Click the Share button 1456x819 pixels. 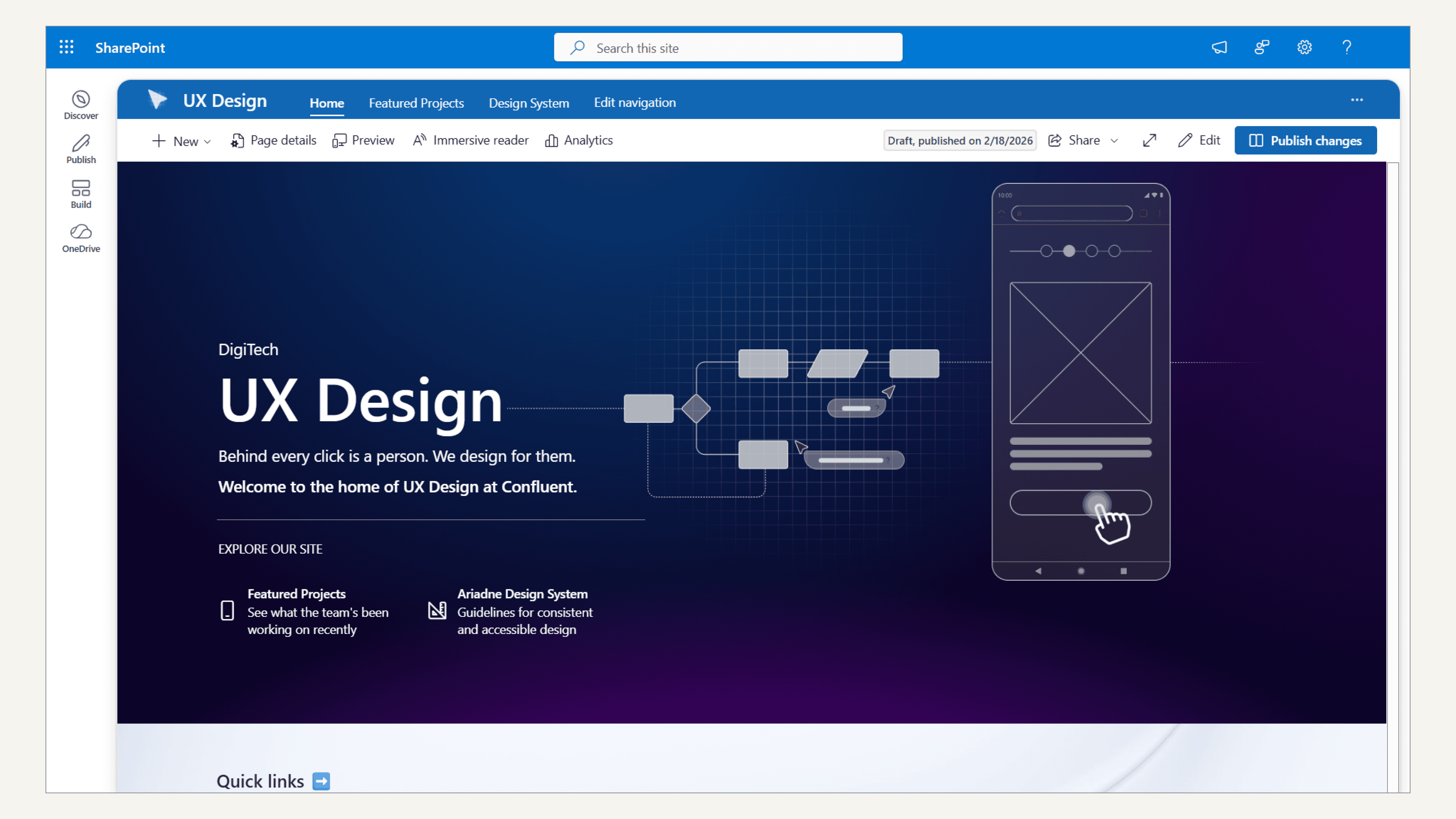pyautogui.click(x=1074, y=140)
